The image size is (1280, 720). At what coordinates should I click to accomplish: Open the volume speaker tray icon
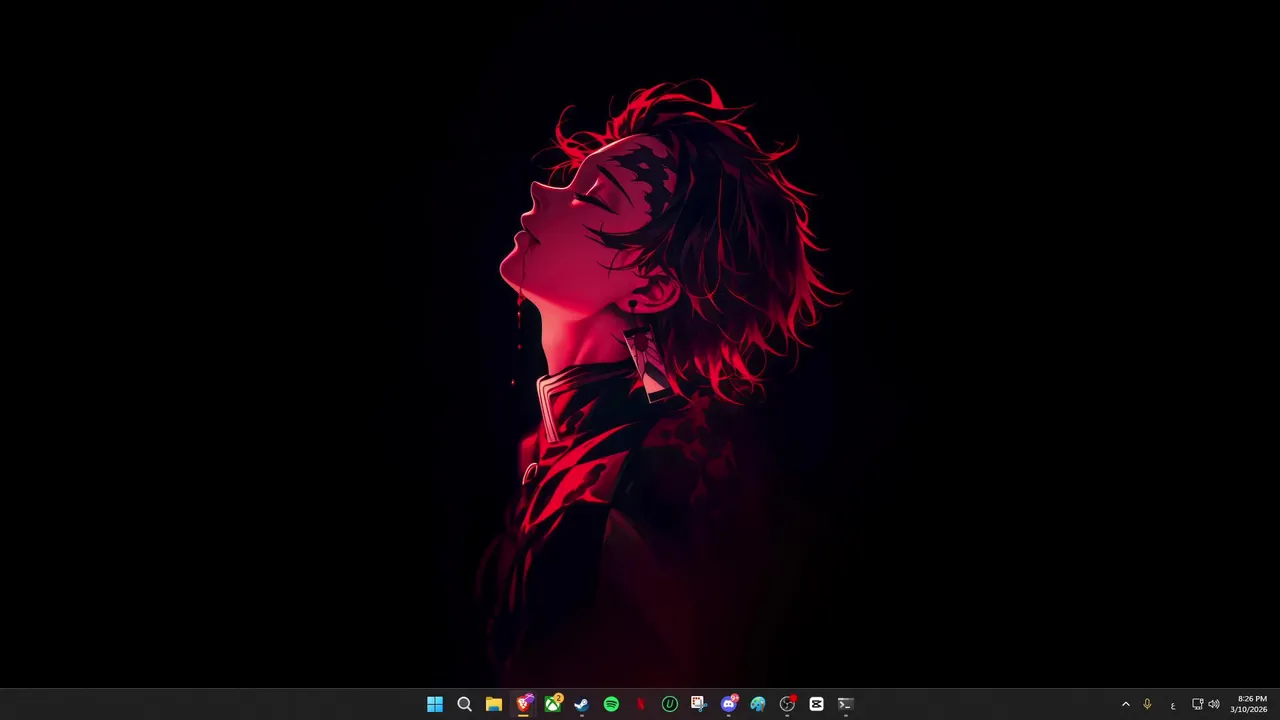[1214, 704]
